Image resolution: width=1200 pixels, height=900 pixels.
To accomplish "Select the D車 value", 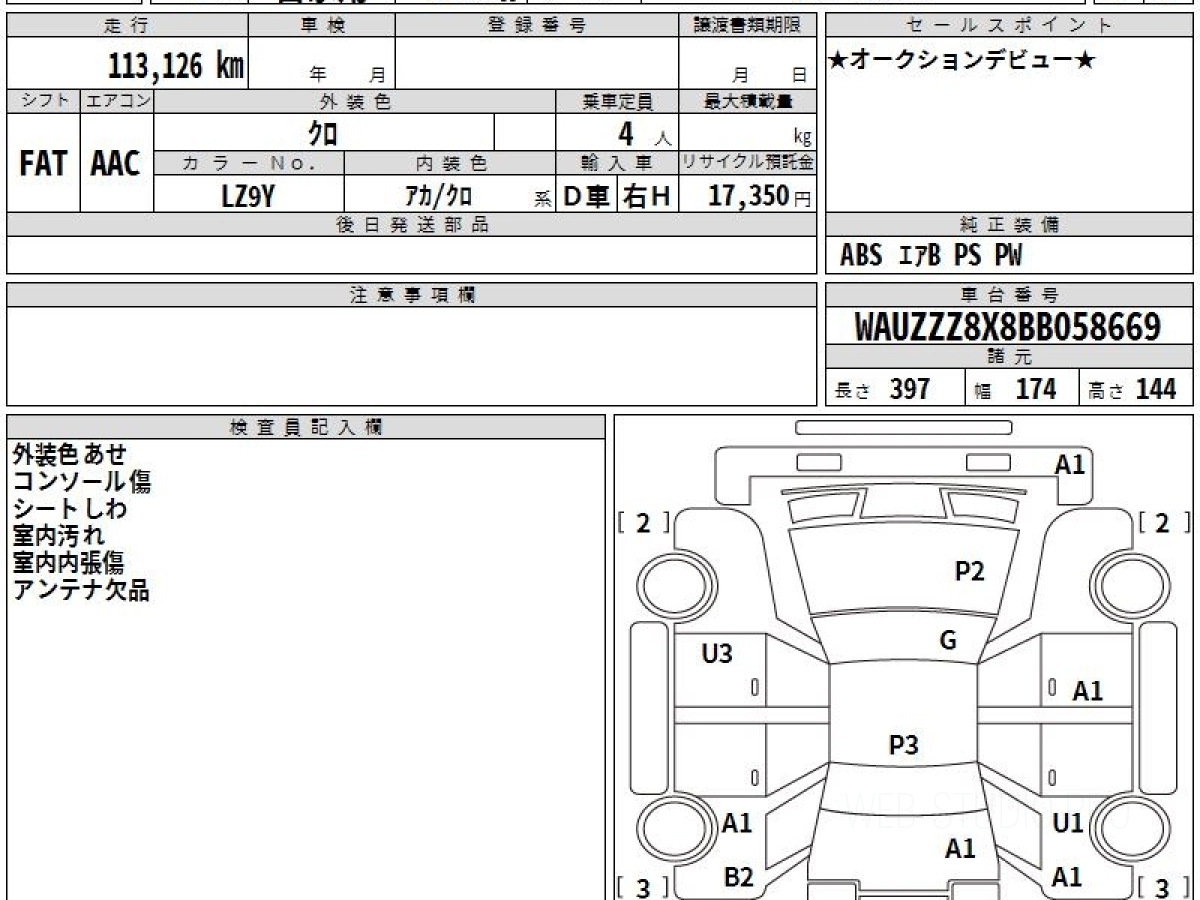I will point(587,197).
